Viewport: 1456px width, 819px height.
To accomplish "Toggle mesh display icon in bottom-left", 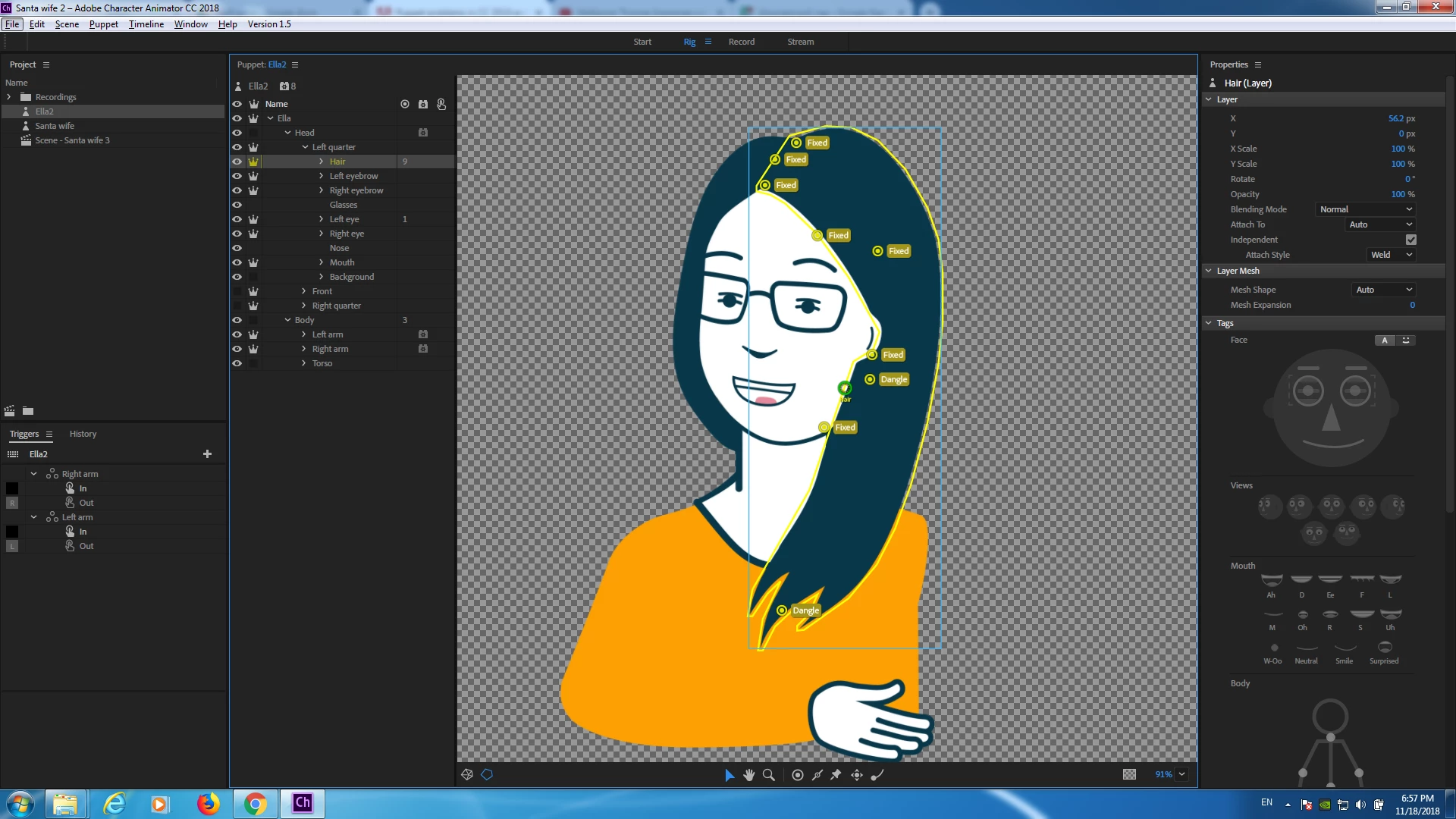I will pos(467,774).
